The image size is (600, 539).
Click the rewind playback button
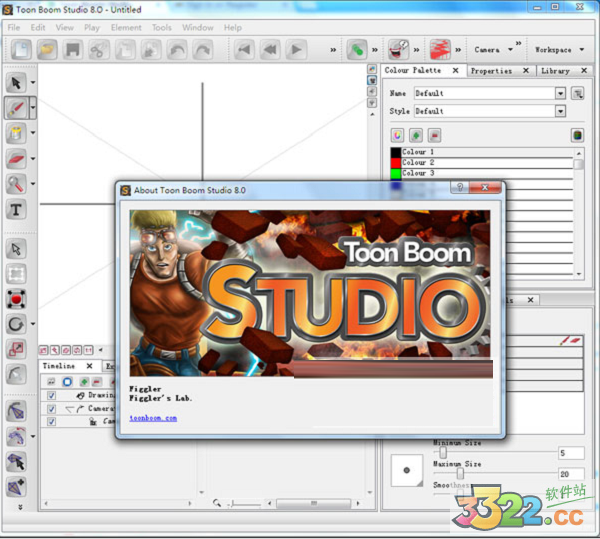pos(270,49)
